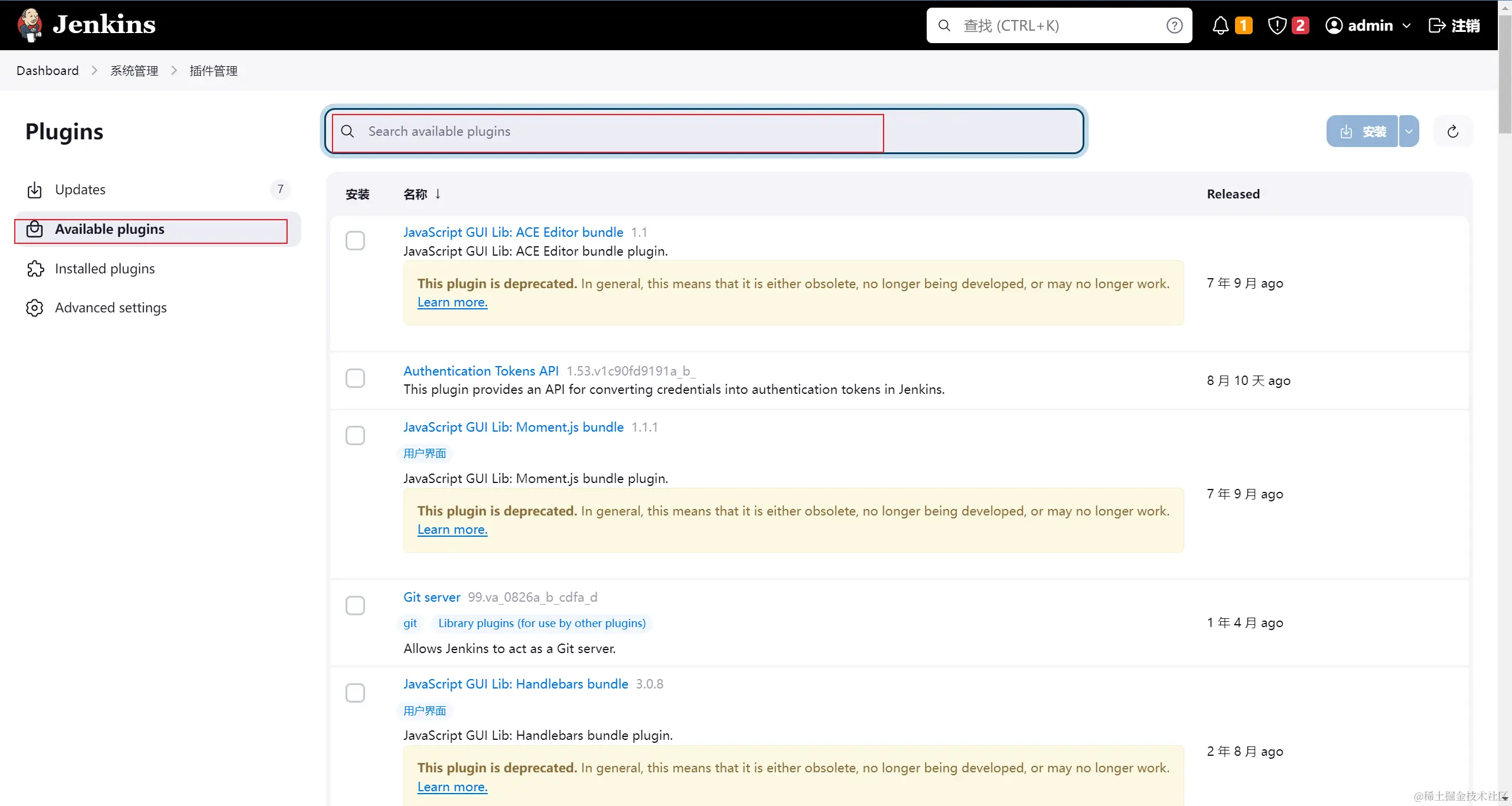1512x806 pixels.
Task: Open the Updates sidebar item
Action: pos(80,190)
